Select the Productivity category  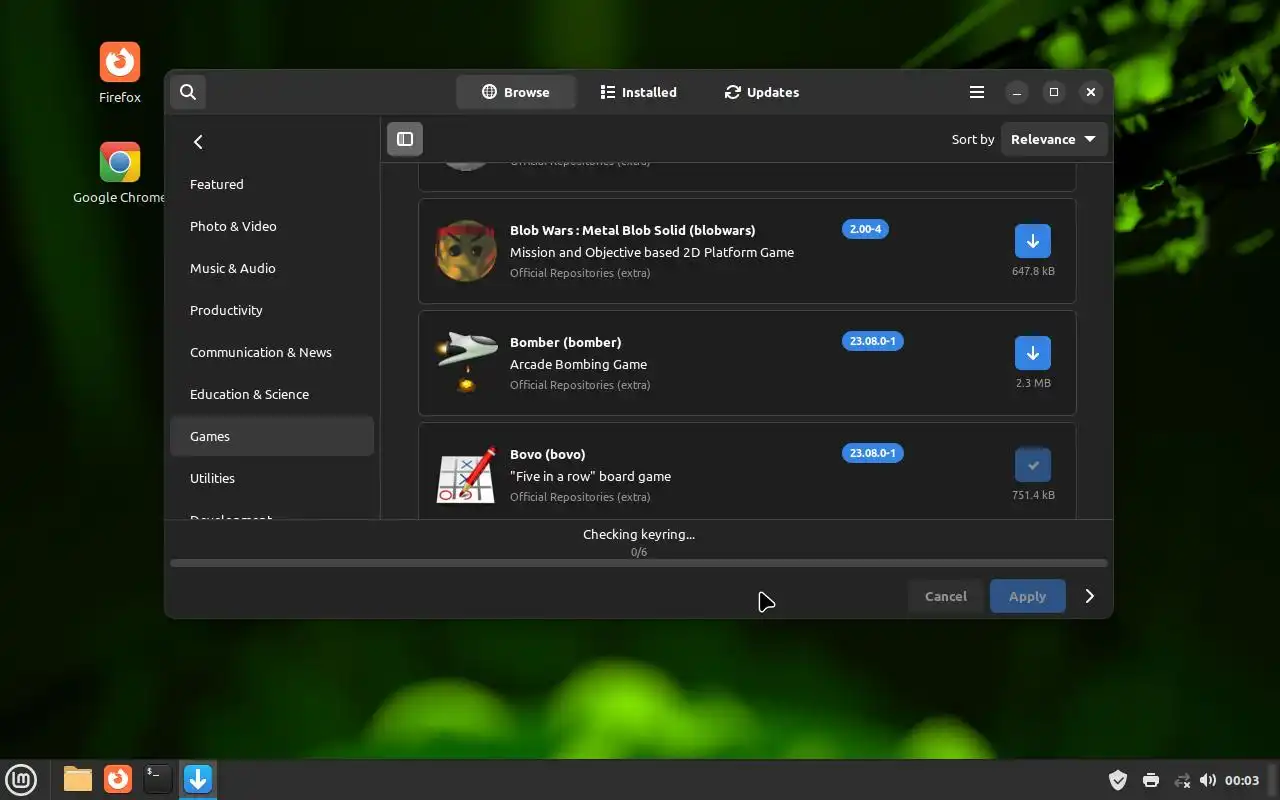[272, 310]
